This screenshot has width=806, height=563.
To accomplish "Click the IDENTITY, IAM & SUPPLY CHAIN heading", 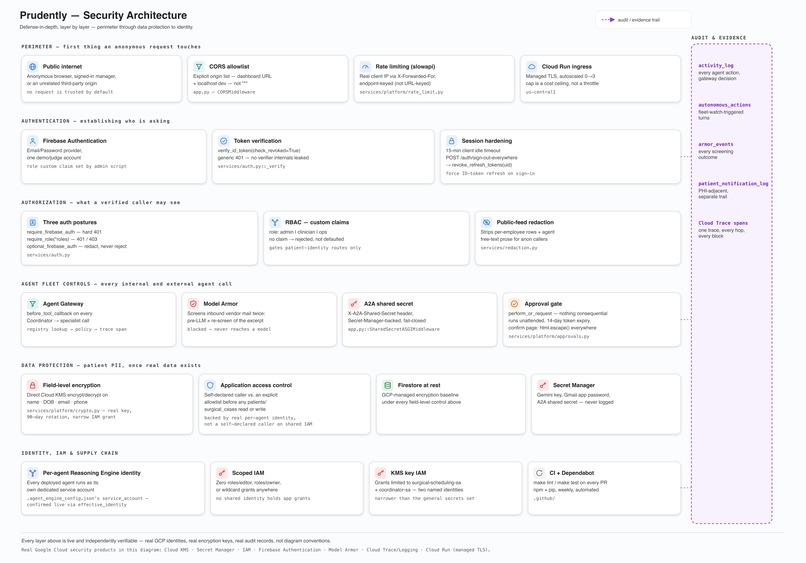I will 70,453.
